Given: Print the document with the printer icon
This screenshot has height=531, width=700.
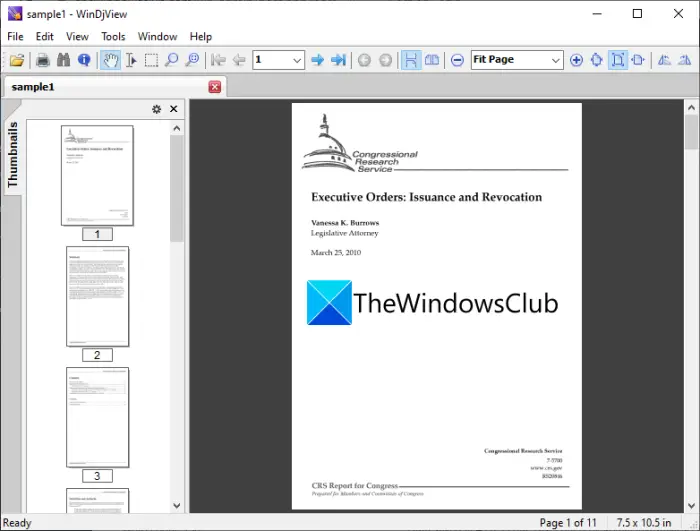Looking at the screenshot, I should coord(43,60).
